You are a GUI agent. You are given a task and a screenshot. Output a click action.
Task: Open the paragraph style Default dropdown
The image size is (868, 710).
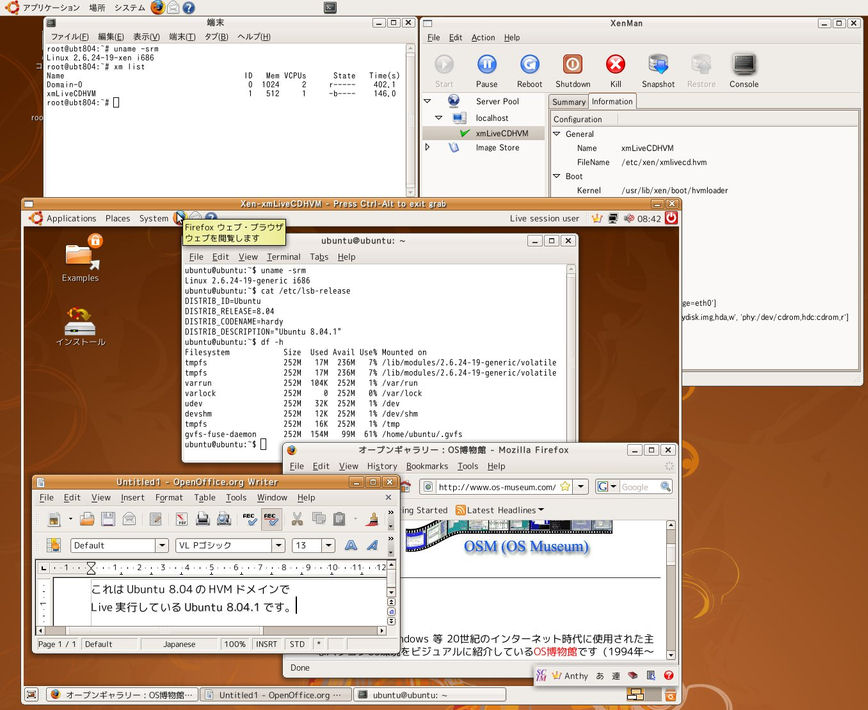pyautogui.click(x=162, y=545)
